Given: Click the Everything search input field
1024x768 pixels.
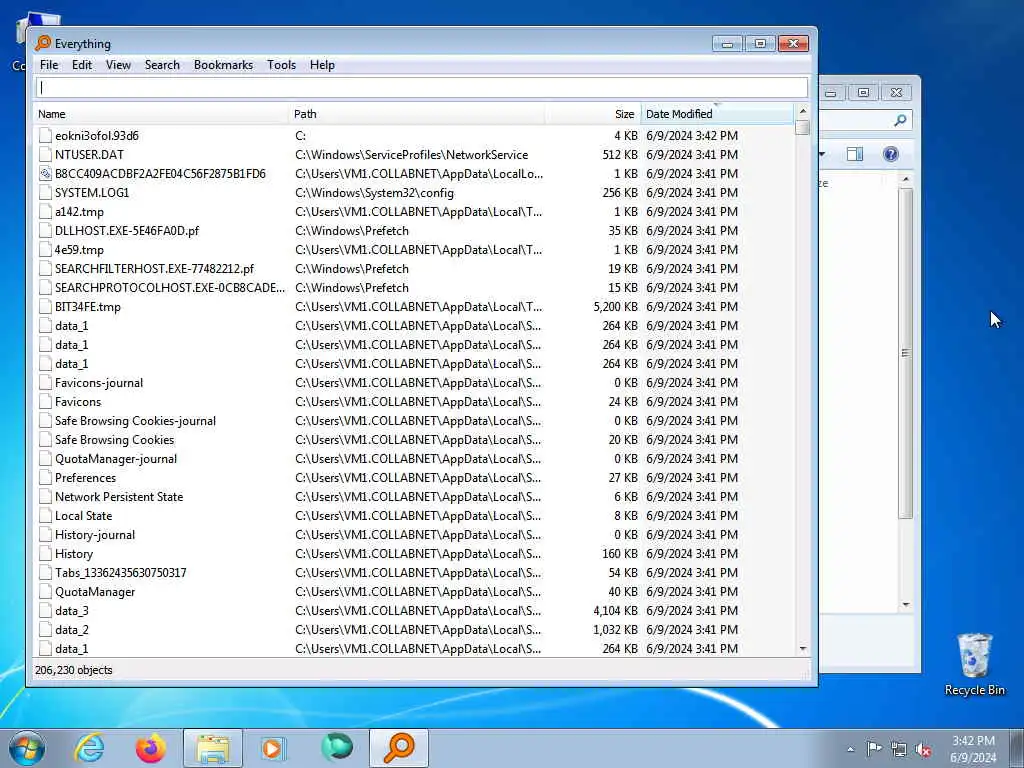Looking at the screenshot, I should [422, 88].
